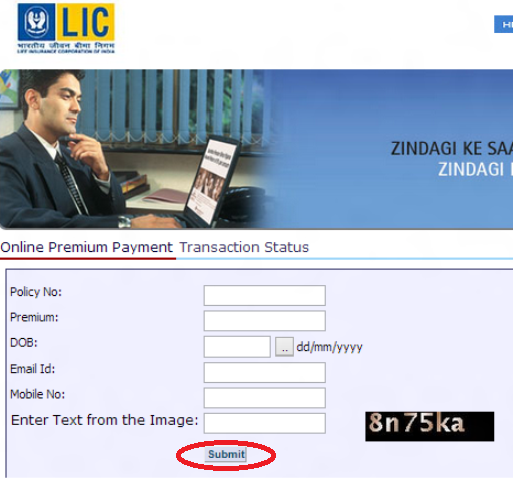
Task: Click the dd/mm/yyyy format hint
Action: click(329, 347)
